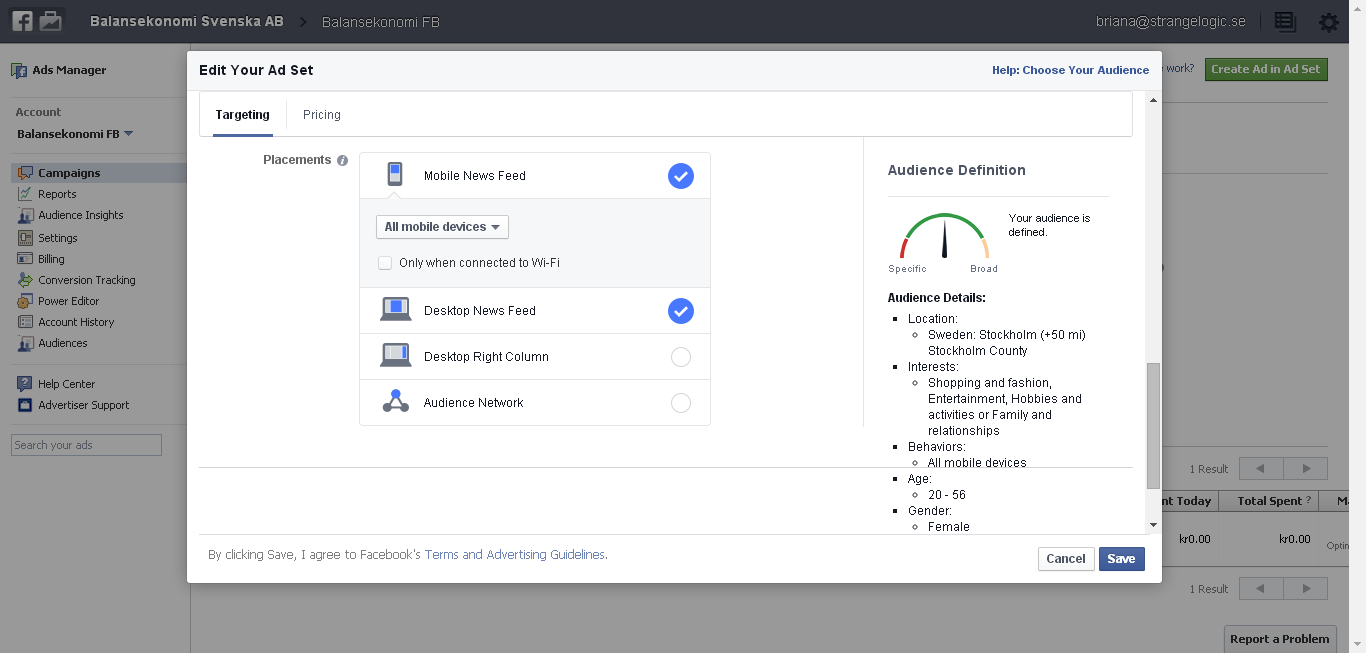Click the Mobile News Feed phone icon
Screen dimensions: 1366x653
point(395,175)
